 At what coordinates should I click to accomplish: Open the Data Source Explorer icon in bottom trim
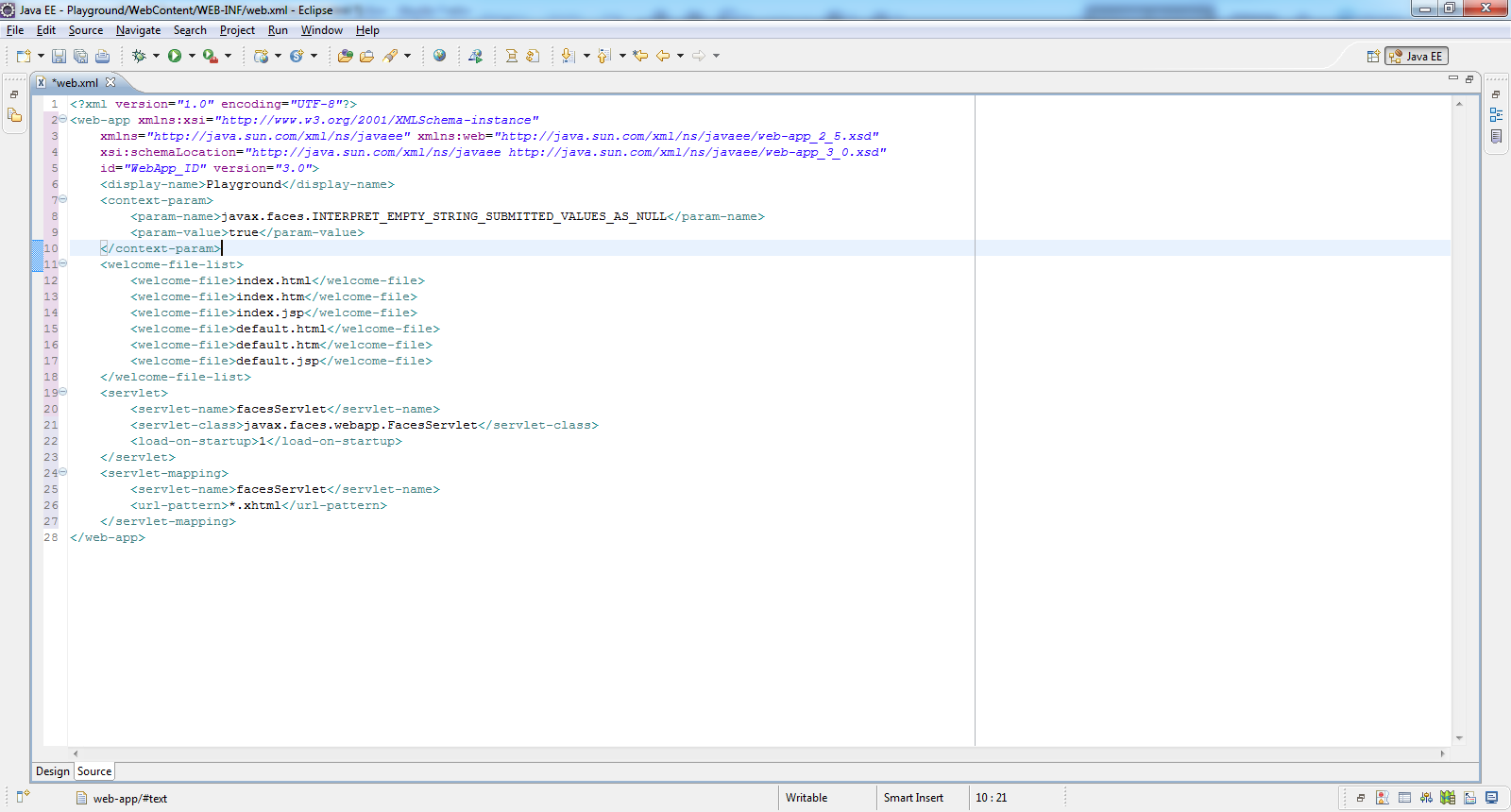pos(1448,798)
